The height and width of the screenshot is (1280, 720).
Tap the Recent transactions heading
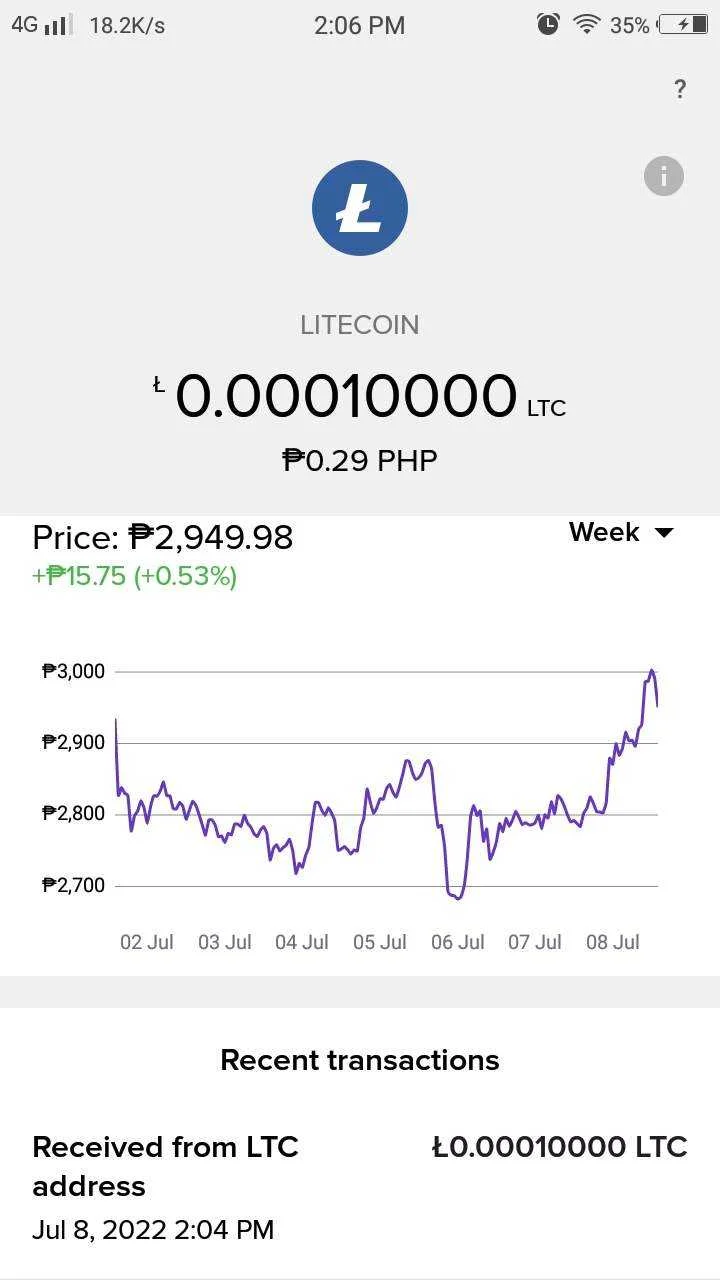click(x=360, y=1060)
